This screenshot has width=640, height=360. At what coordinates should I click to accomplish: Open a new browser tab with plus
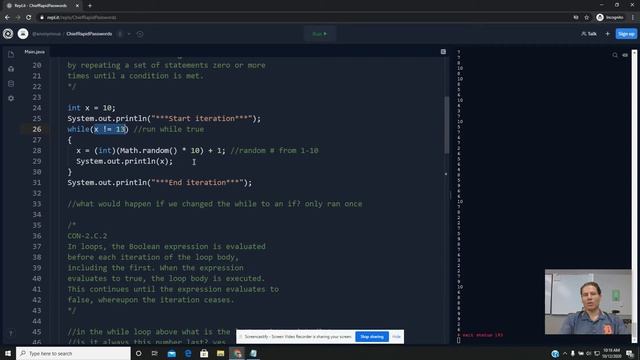coord(90,6)
